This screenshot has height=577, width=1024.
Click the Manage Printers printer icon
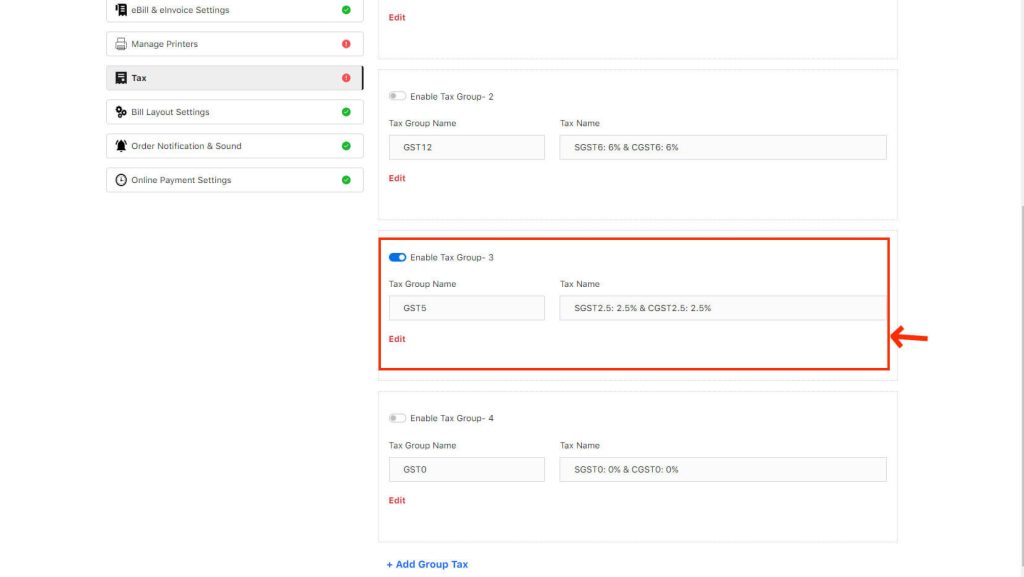point(121,44)
